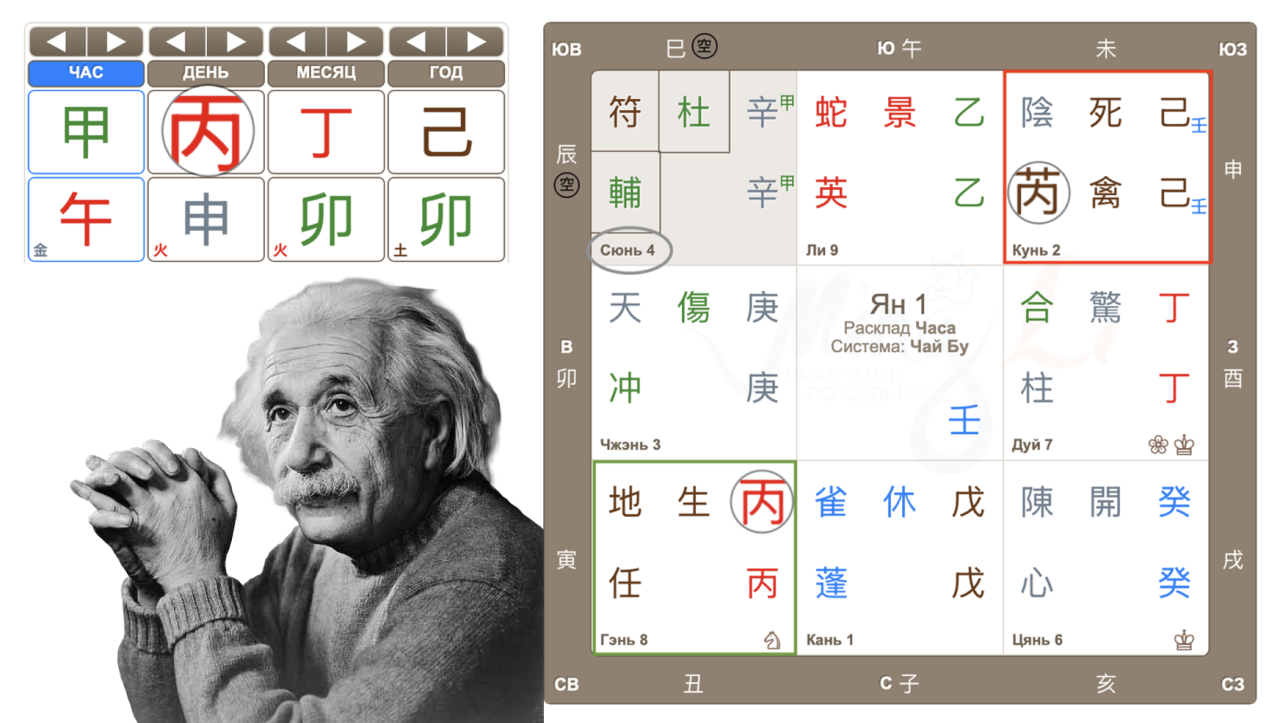This screenshot has width=1280, height=723.
Task: Click the crown icon in Дуй 7 palace
Action: coord(1184,445)
